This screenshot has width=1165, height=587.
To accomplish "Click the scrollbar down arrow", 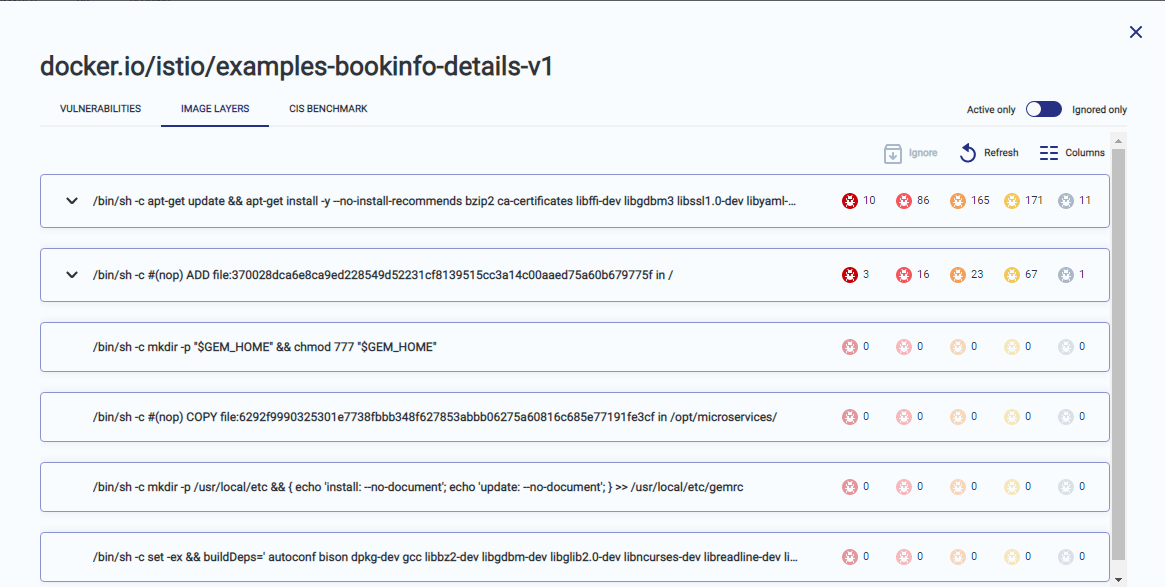I will pyautogui.click(x=1118, y=580).
